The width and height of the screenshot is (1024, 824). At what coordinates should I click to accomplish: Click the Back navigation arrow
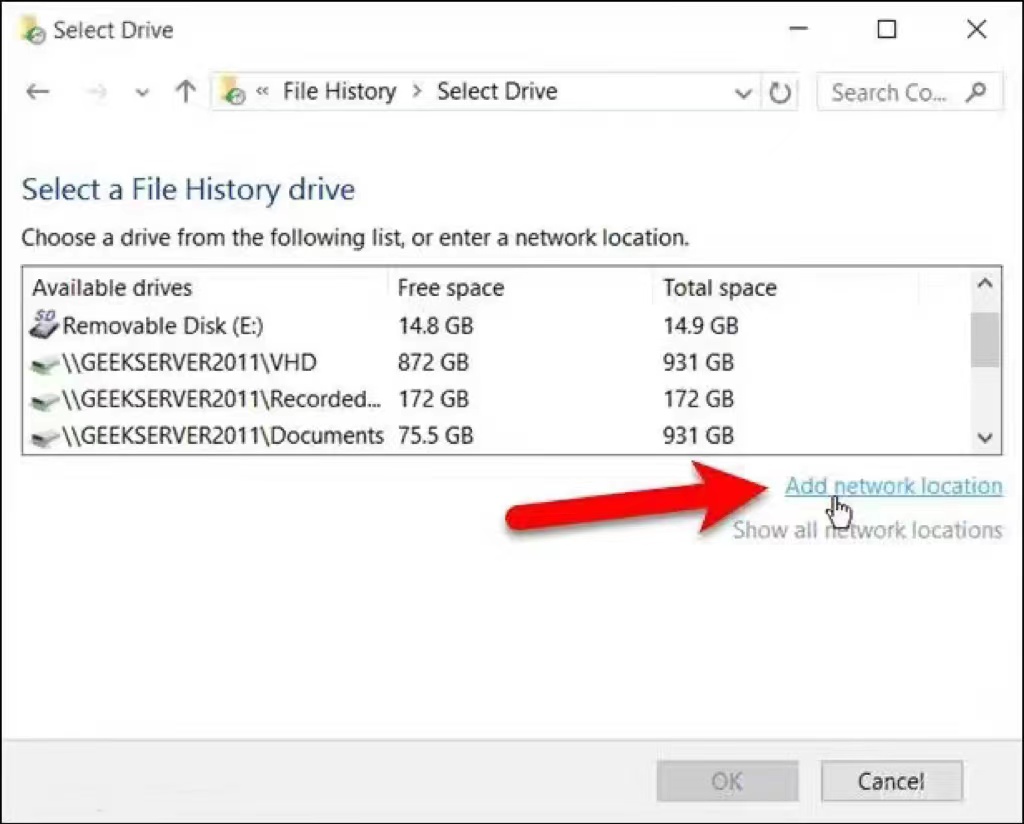(x=37, y=92)
